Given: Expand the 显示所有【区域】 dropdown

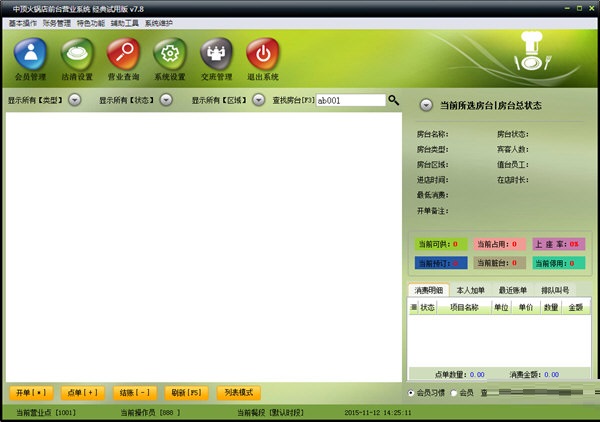Looking at the screenshot, I should pyautogui.click(x=259, y=100).
